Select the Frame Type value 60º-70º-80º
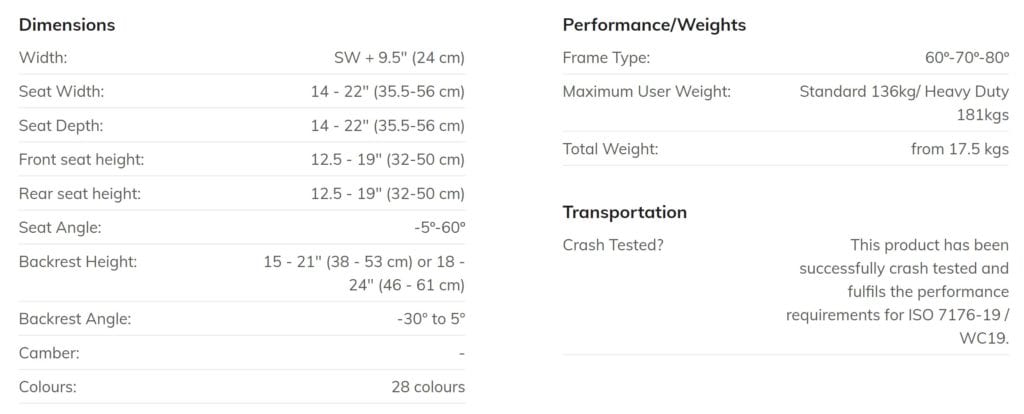1024x414 pixels. (x=967, y=58)
